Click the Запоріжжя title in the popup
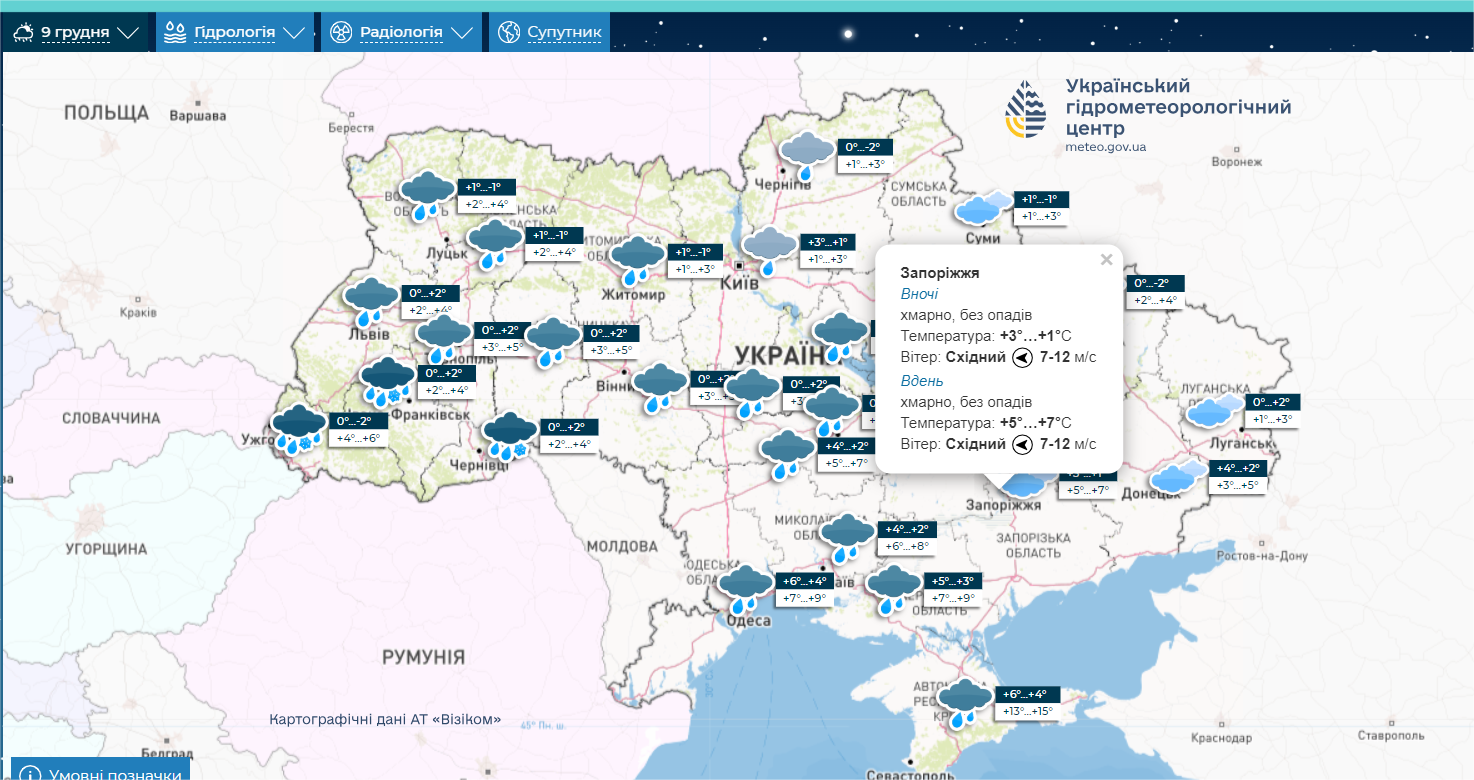The width and height of the screenshot is (1474, 780). point(939,272)
